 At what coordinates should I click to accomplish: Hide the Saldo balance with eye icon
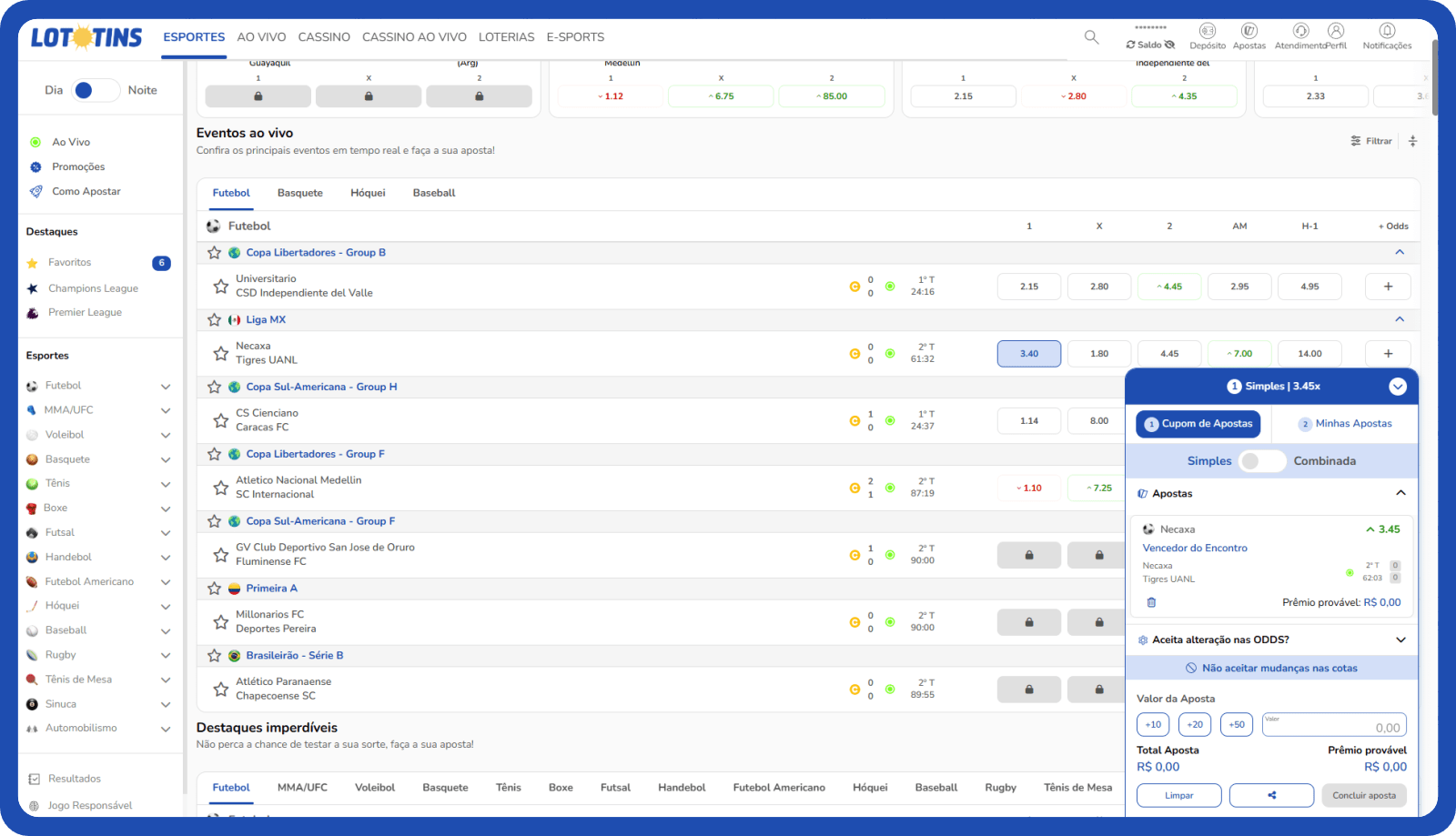(1170, 45)
